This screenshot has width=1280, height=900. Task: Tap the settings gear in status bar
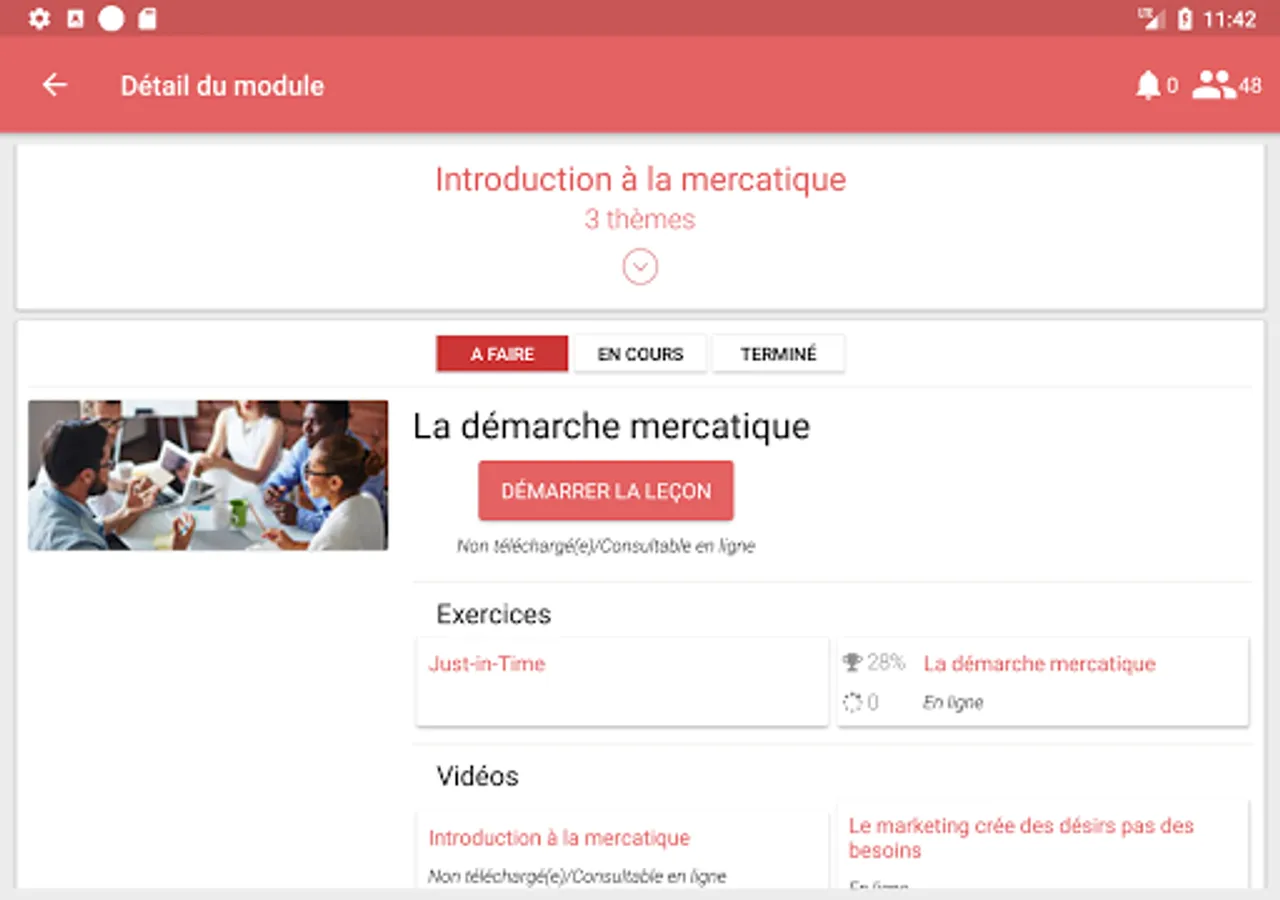coord(39,18)
